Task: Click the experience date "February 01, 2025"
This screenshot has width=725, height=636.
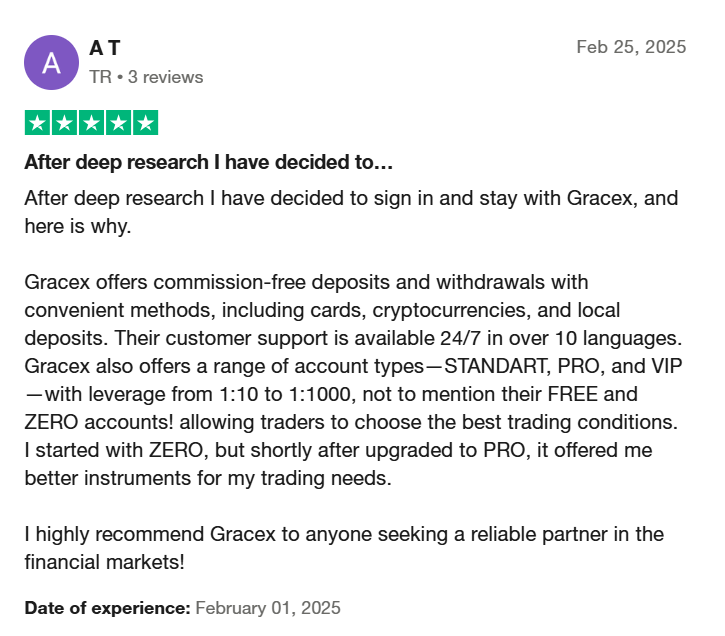Action: [x=268, y=608]
